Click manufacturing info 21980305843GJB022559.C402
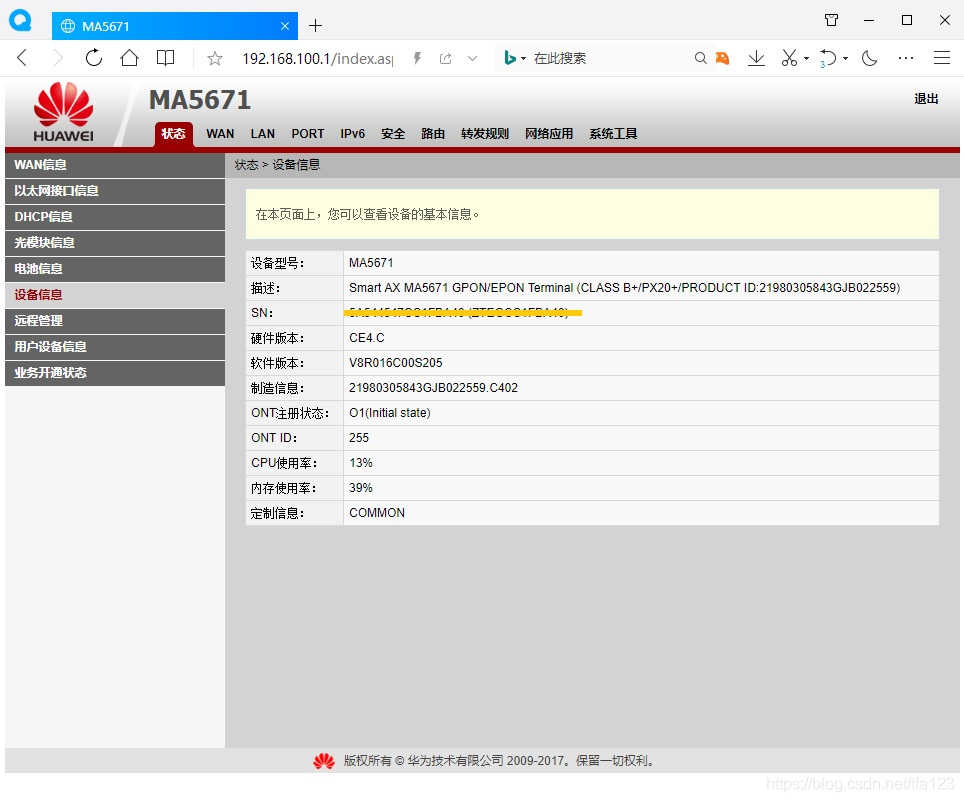Image resolution: width=964 pixels, height=802 pixels. coord(433,388)
